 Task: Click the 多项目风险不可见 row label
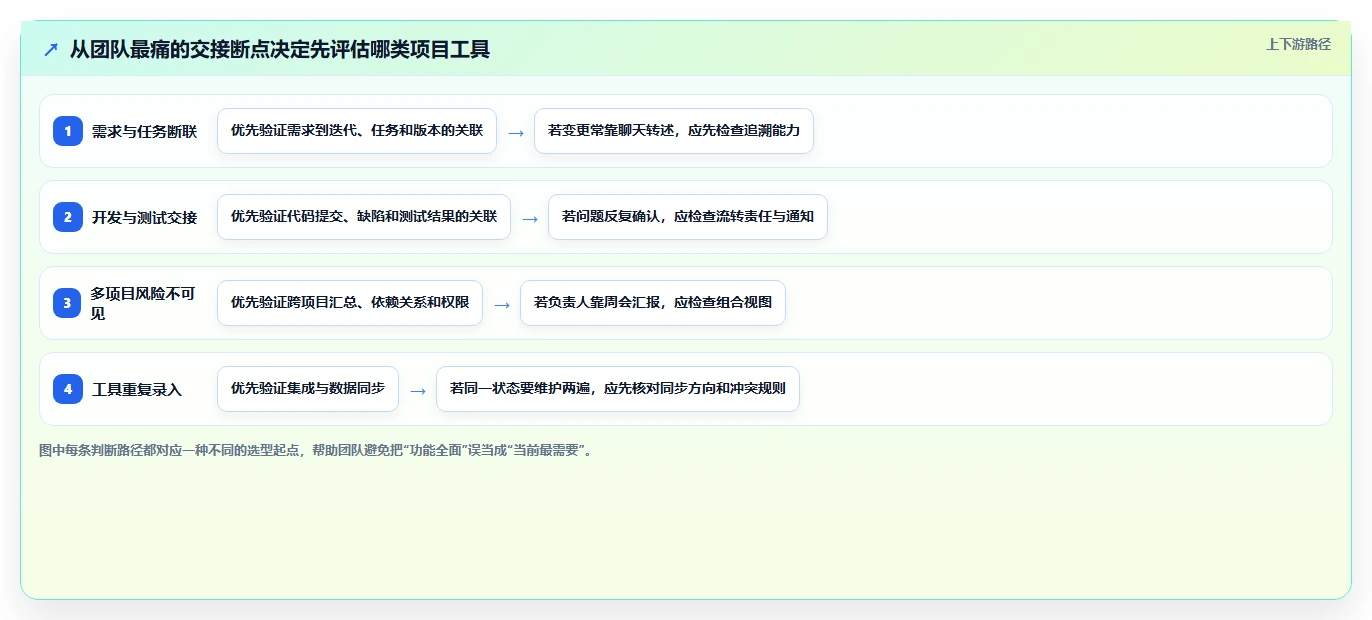click(144, 303)
